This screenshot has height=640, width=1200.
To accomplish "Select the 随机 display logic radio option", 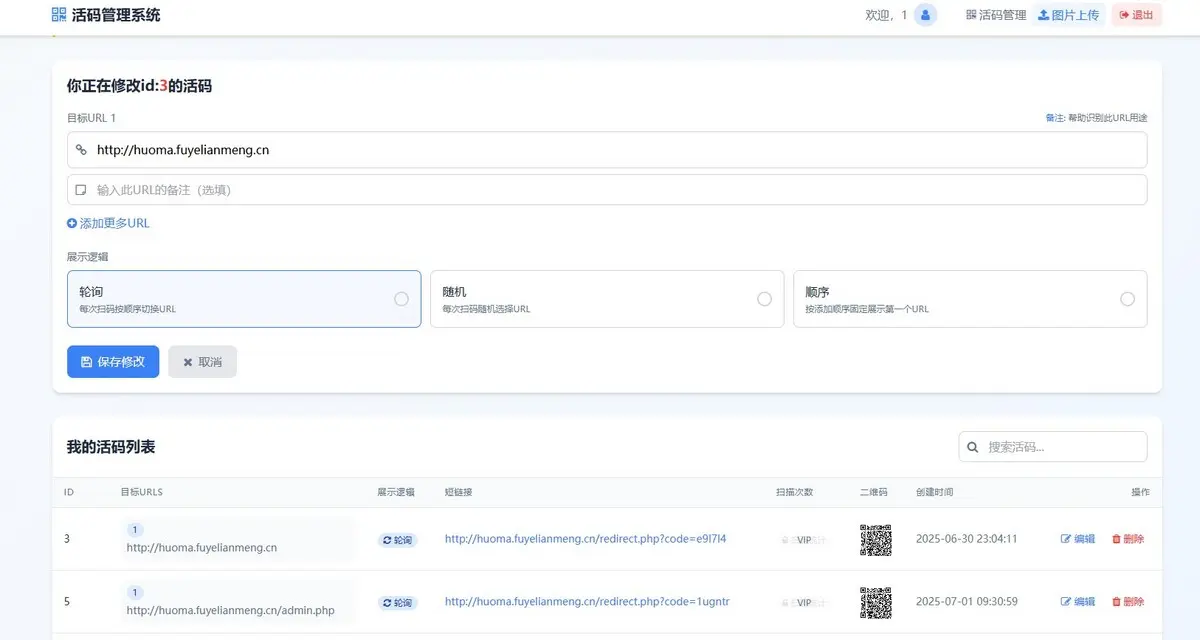I will (764, 299).
